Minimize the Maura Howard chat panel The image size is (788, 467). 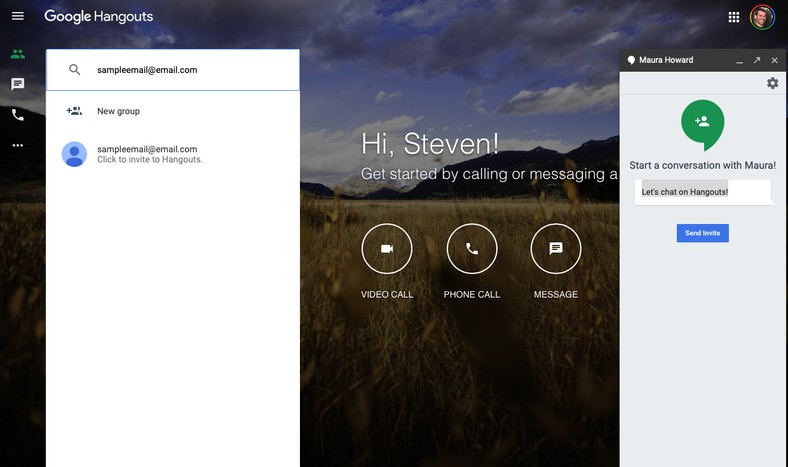point(739,60)
